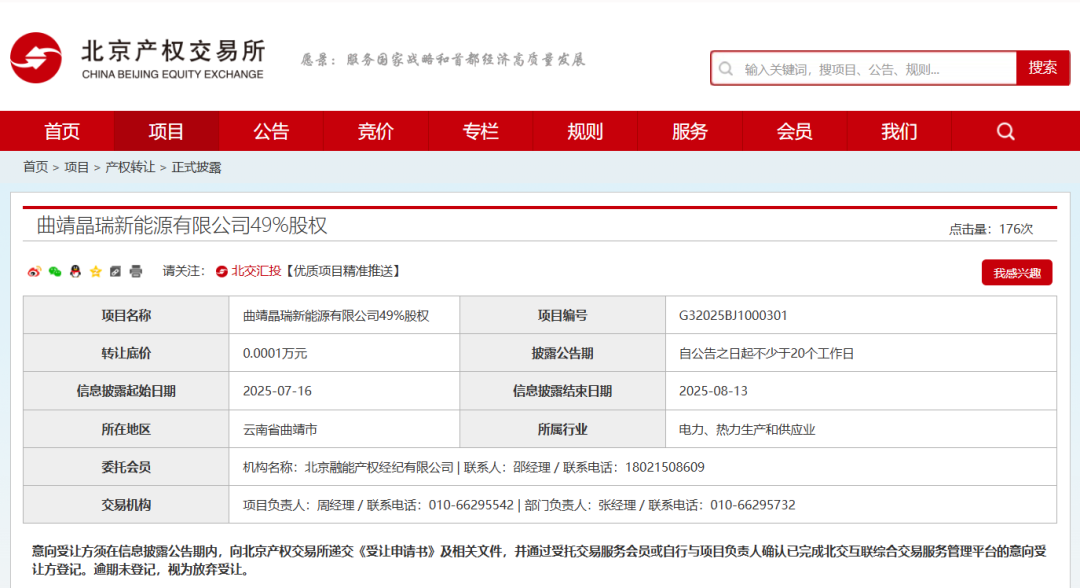Click the 所属行业 table header cell

(563, 429)
